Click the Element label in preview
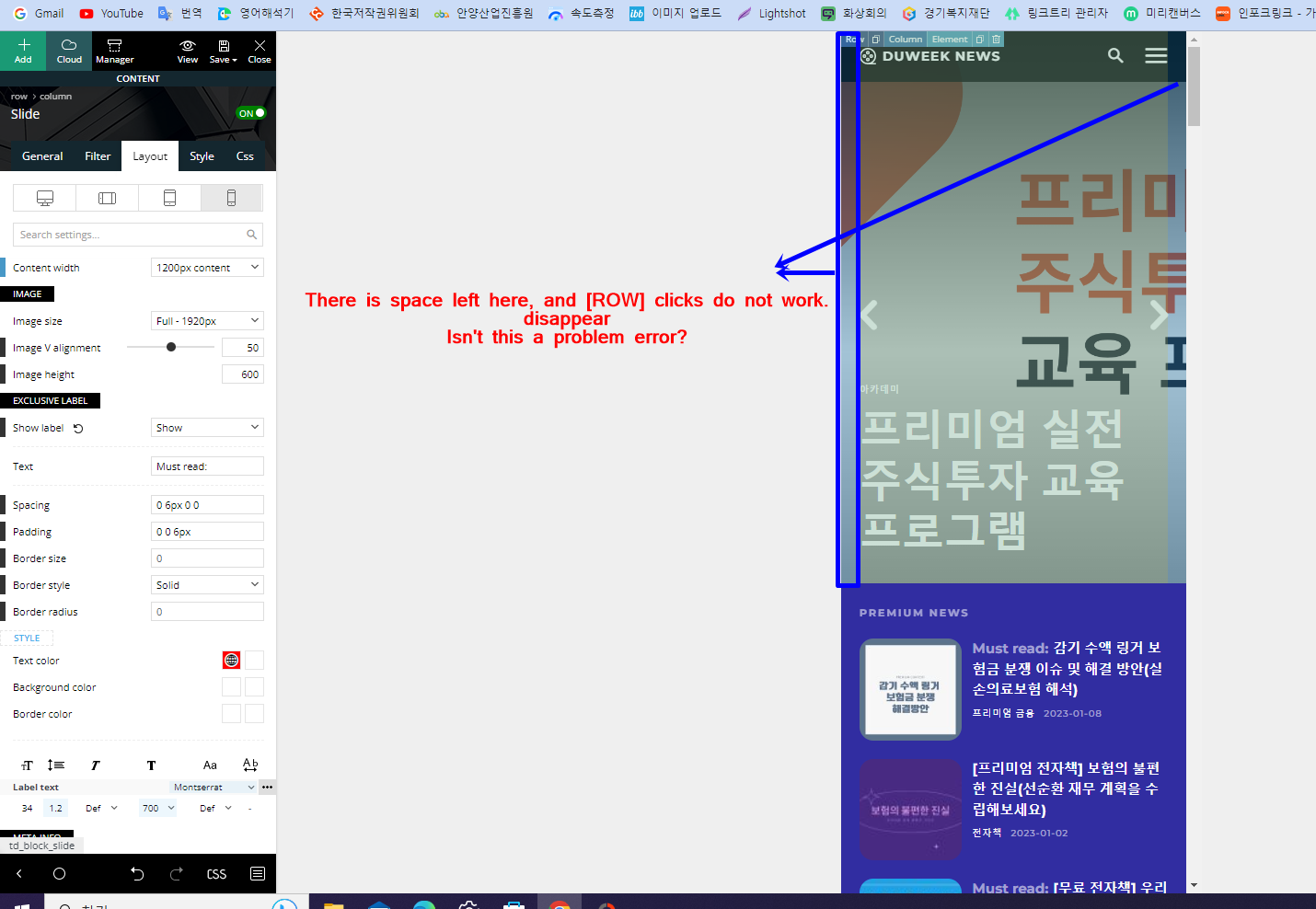Viewport: 1316px width, 909px height. [x=950, y=40]
